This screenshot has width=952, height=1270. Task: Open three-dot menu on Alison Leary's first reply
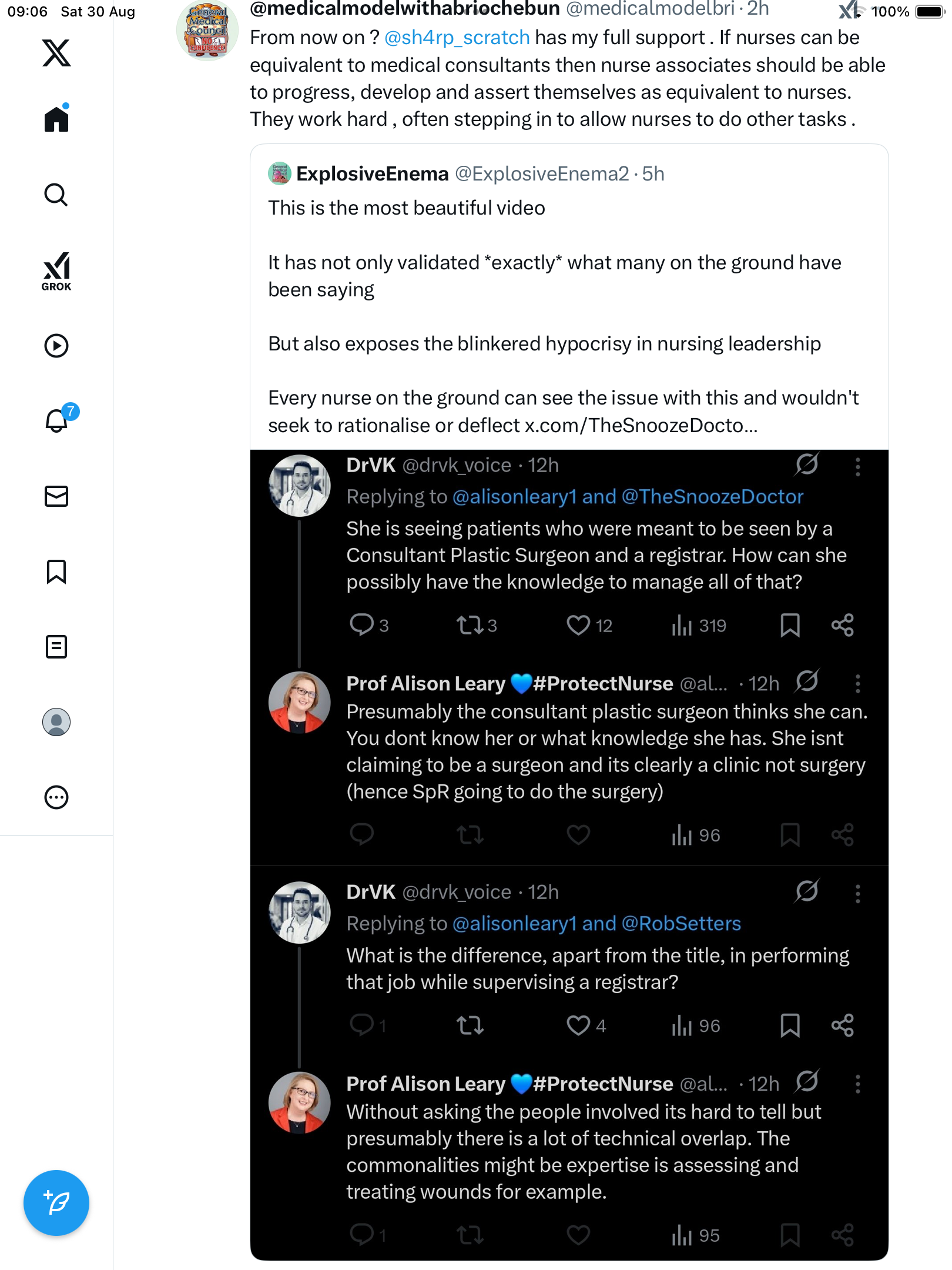tap(858, 684)
